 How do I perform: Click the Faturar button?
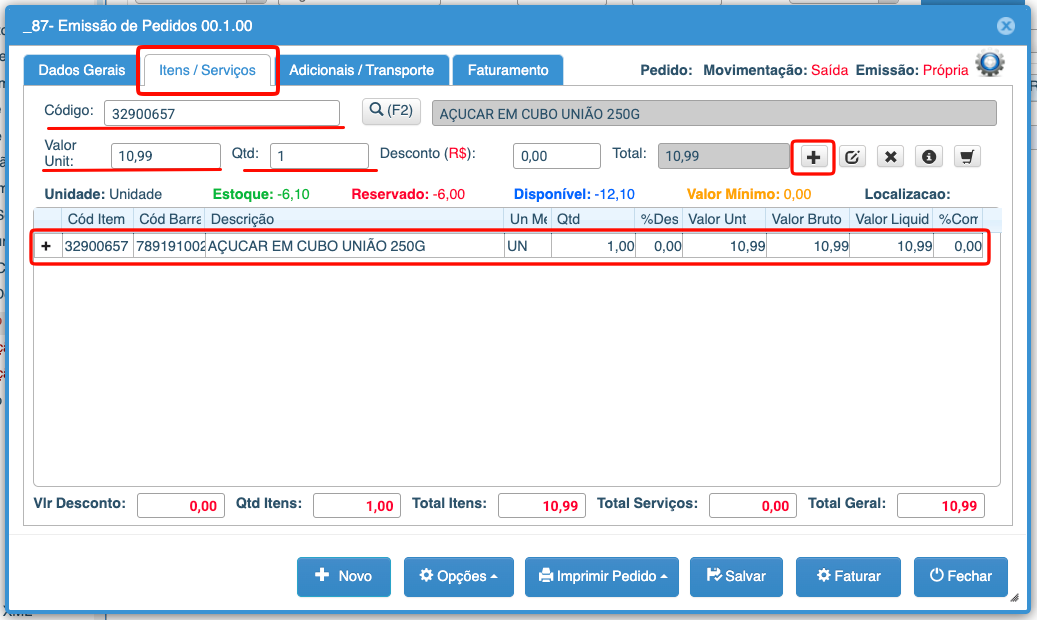[848, 576]
